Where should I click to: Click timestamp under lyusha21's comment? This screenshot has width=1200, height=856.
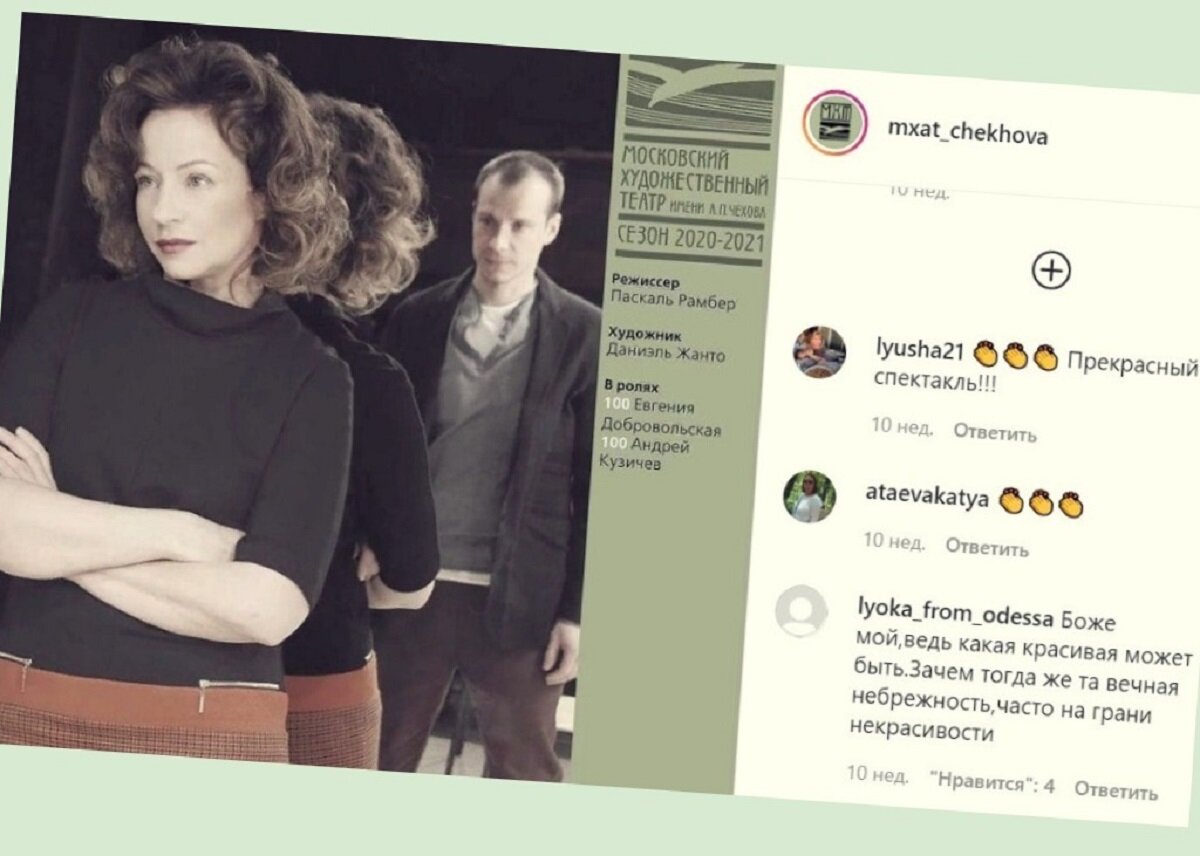[x=901, y=426]
